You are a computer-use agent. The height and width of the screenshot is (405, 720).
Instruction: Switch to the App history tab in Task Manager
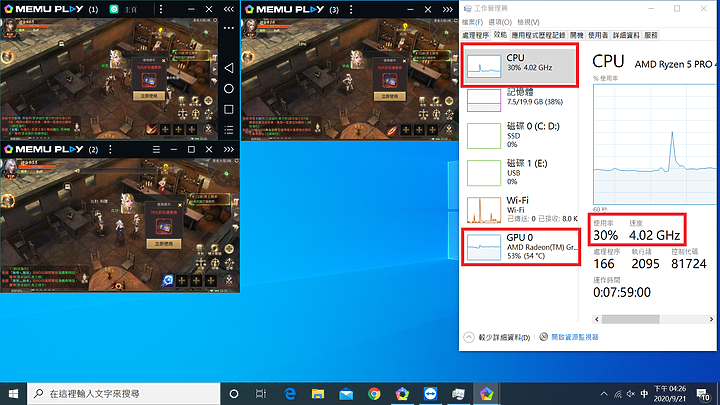(x=538, y=35)
